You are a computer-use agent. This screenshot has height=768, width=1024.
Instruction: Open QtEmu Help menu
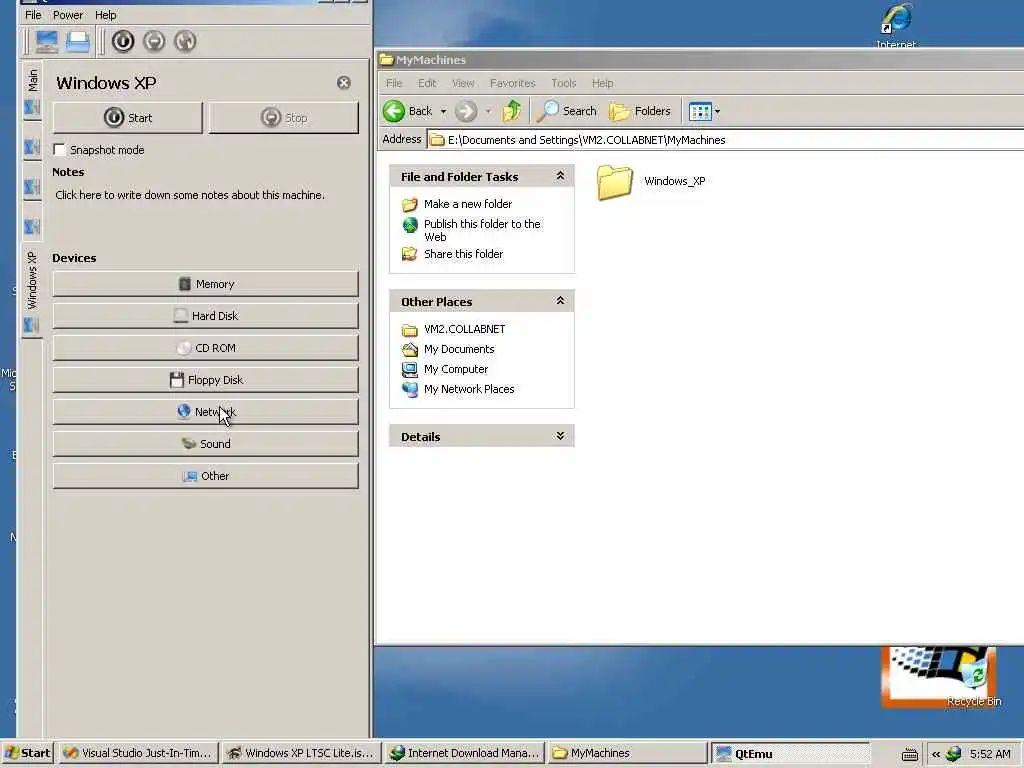pos(106,15)
